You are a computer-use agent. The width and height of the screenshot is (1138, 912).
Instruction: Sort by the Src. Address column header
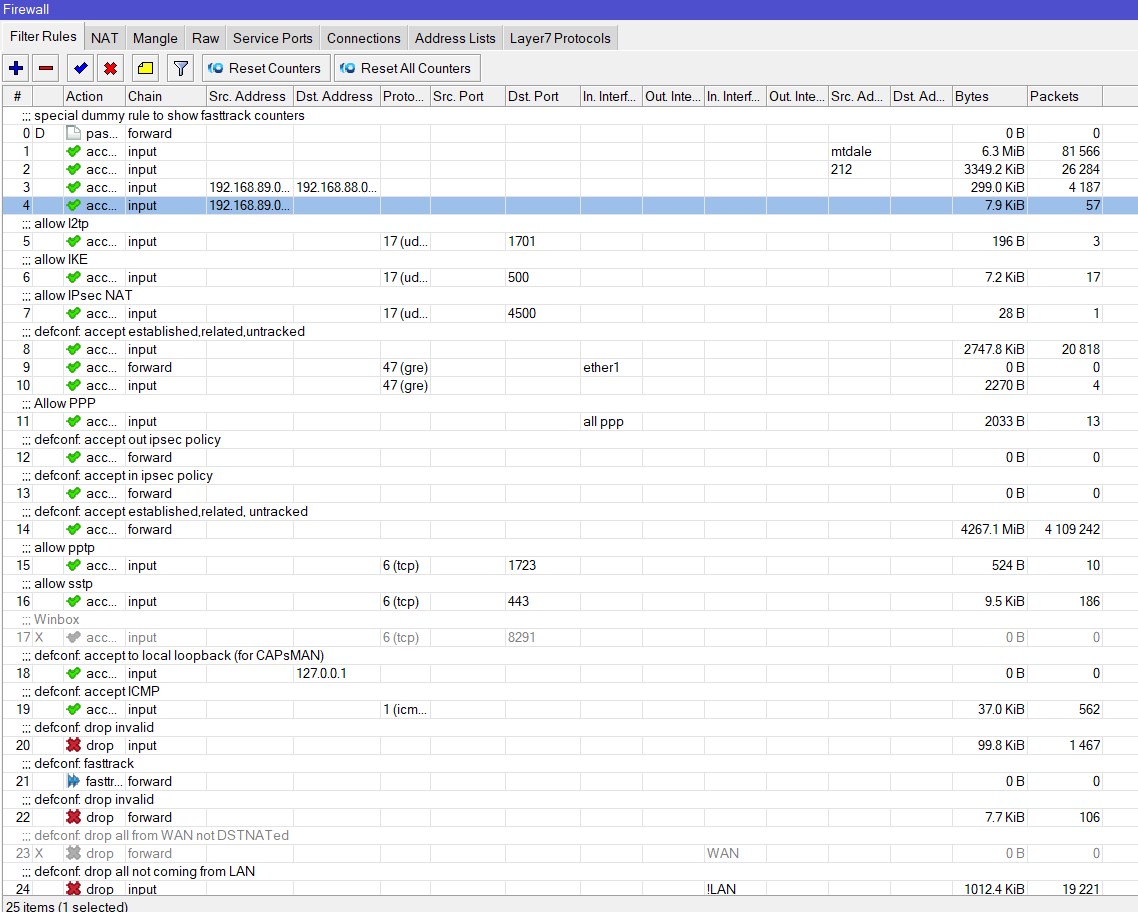(249, 96)
